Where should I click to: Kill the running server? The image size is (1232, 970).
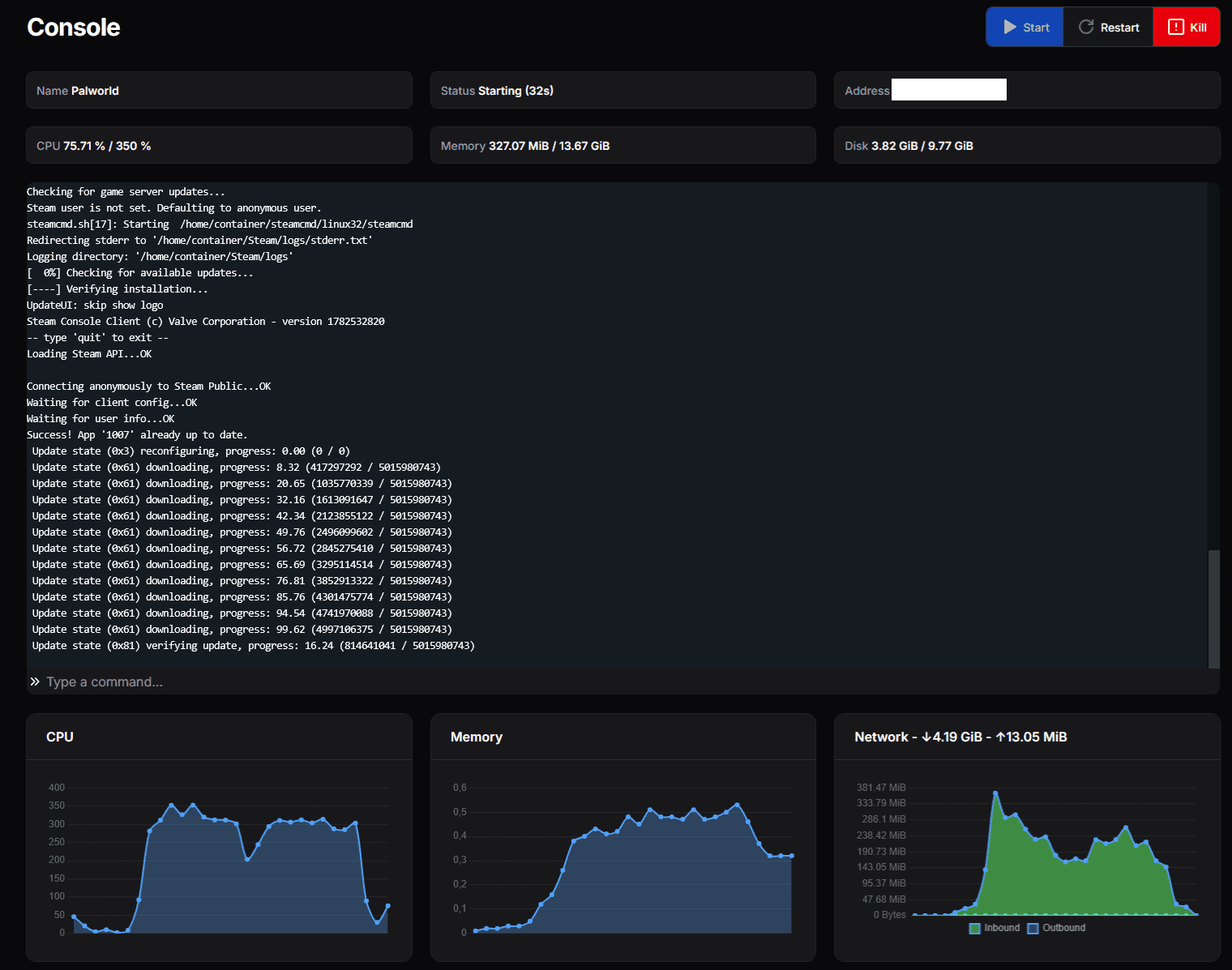click(1187, 28)
